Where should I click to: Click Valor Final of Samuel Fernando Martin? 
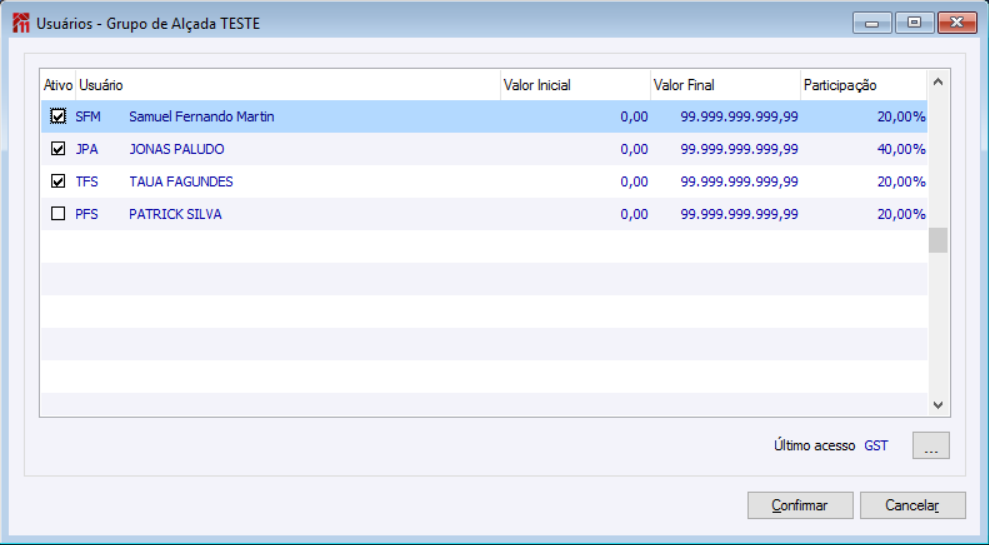click(739, 117)
